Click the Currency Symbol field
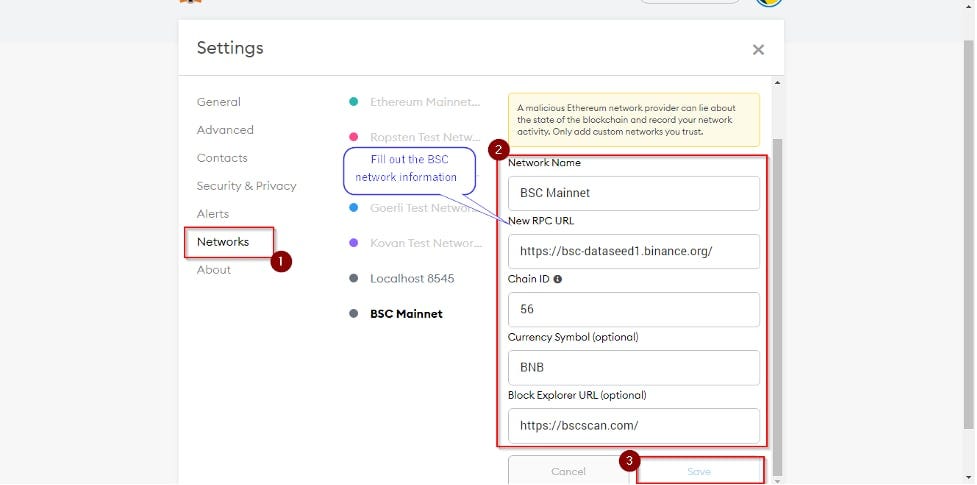Image resolution: width=977 pixels, height=485 pixels. pyautogui.click(x=634, y=367)
